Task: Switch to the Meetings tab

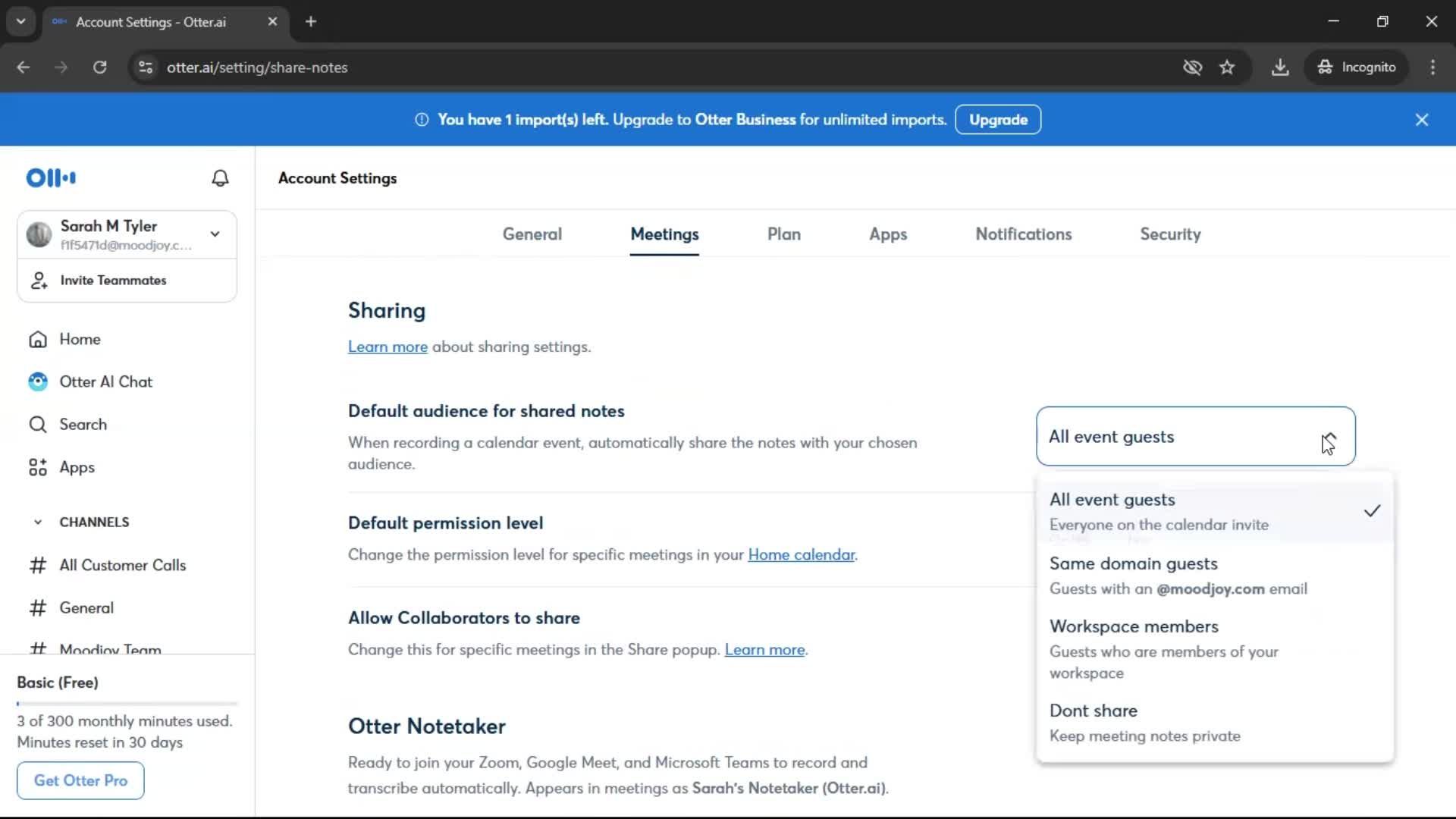Action: tap(664, 234)
